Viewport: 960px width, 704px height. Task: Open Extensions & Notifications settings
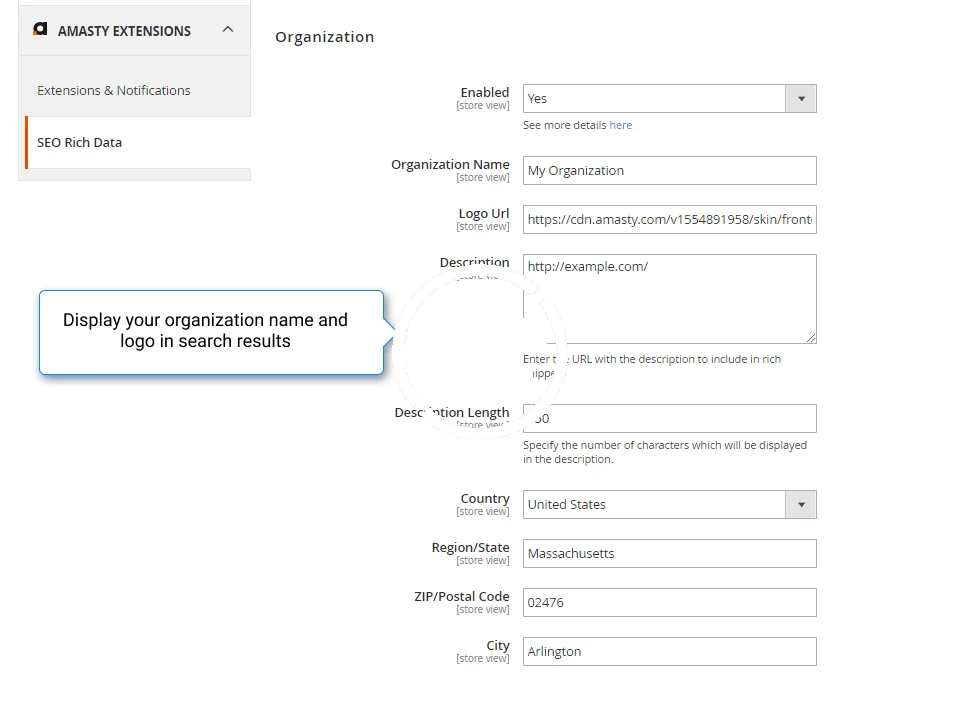(114, 90)
